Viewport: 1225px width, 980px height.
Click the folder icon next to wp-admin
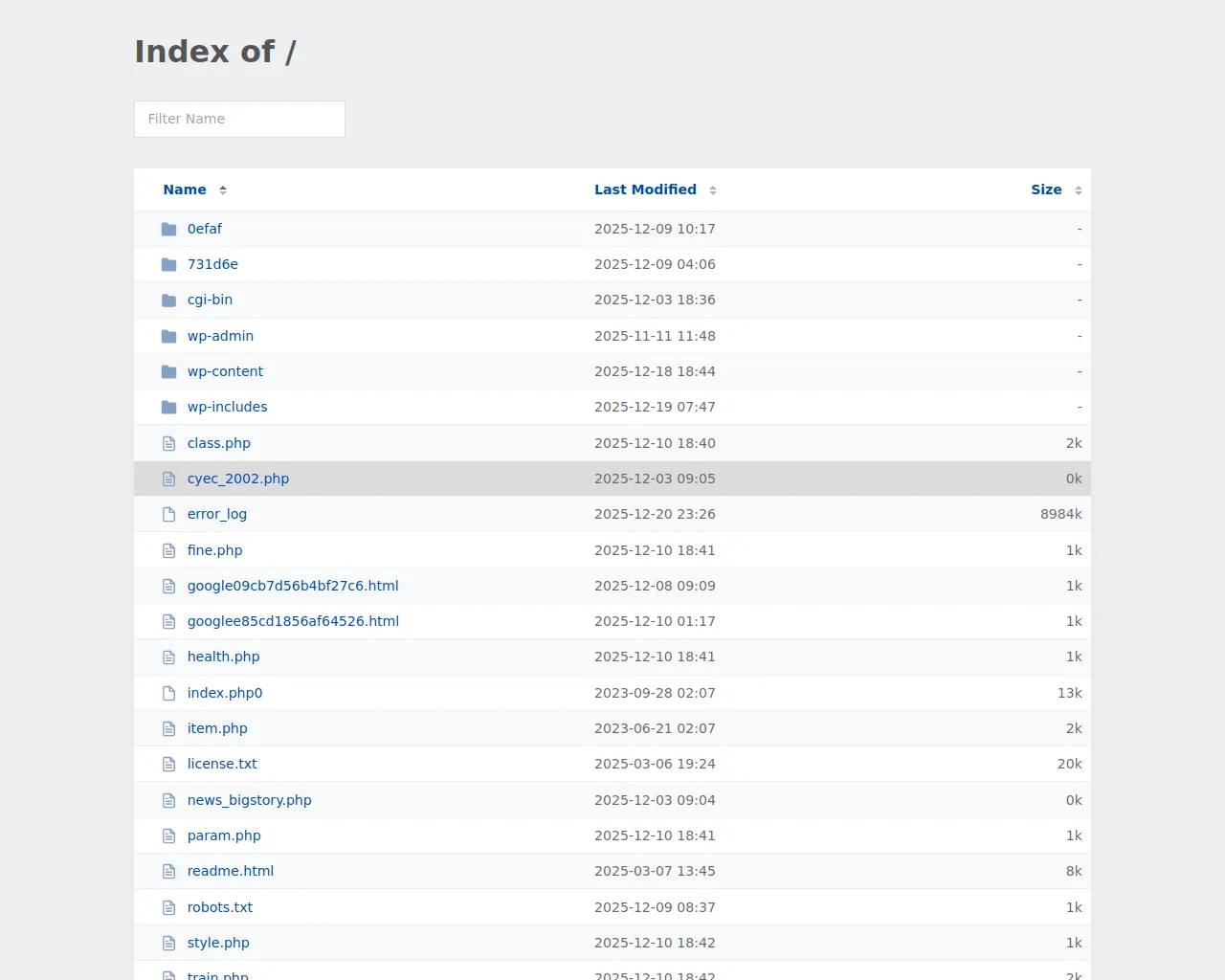pos(169,336)
